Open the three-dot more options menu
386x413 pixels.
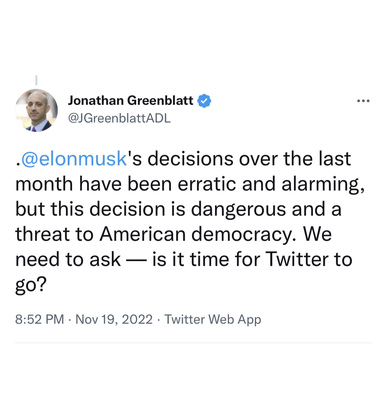(x=363, y=101)
